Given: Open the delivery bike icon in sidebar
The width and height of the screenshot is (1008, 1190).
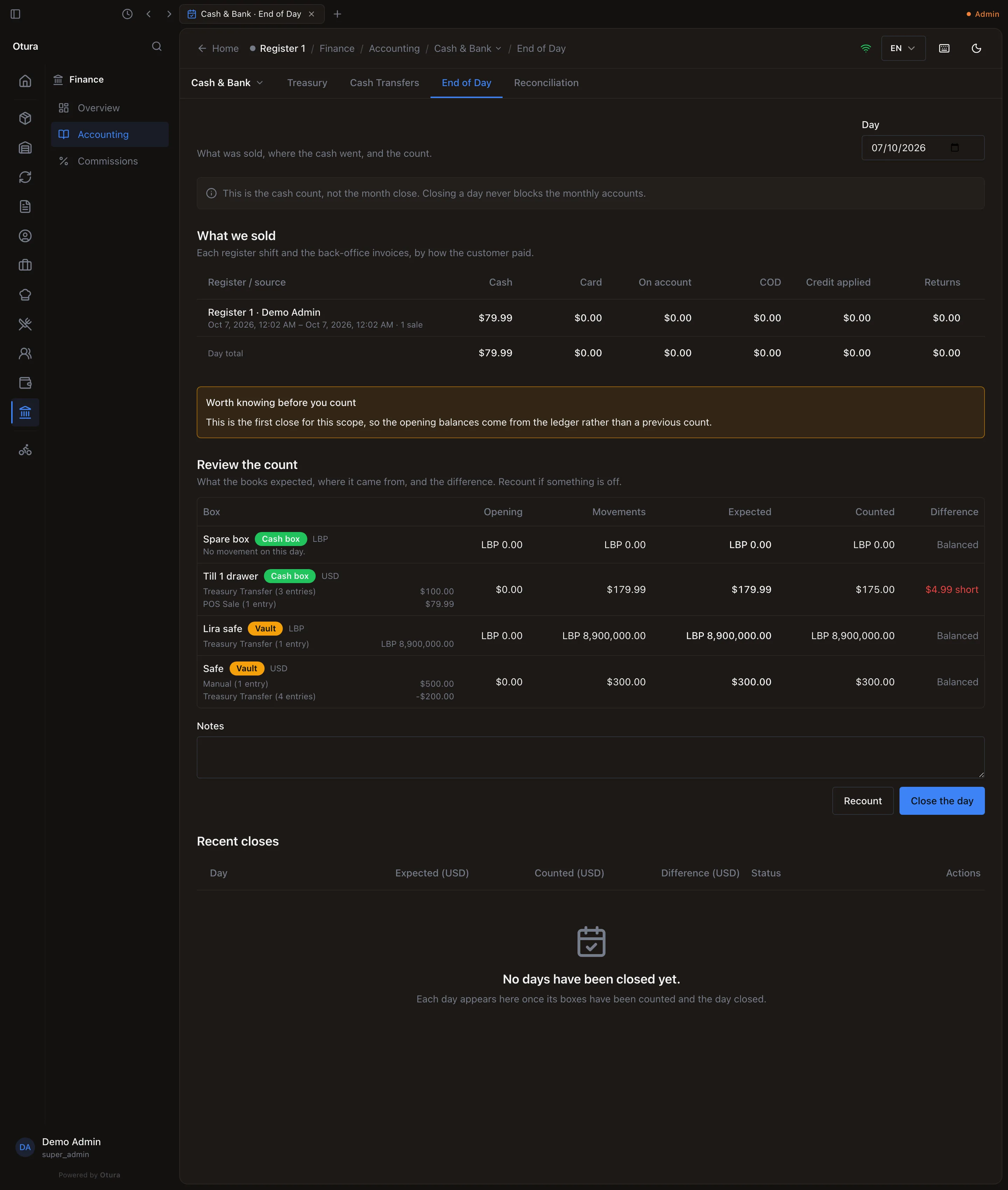Looking at the screenshot, I should tap(25, 450).
